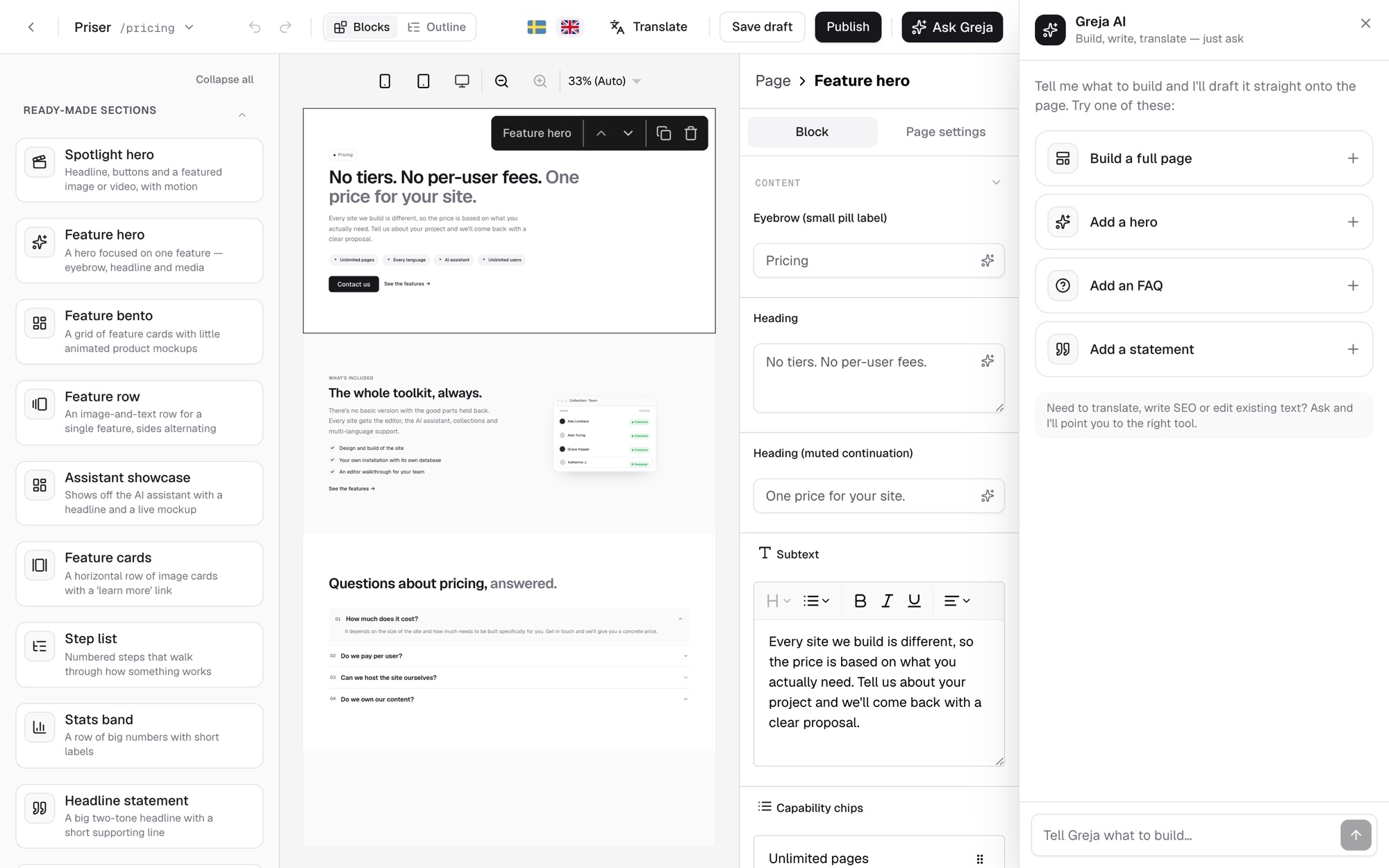This screenshot has height=868, width=1389.
Task: Generate AI text for Eyebrow field
Action: click(x=987, y=260)
